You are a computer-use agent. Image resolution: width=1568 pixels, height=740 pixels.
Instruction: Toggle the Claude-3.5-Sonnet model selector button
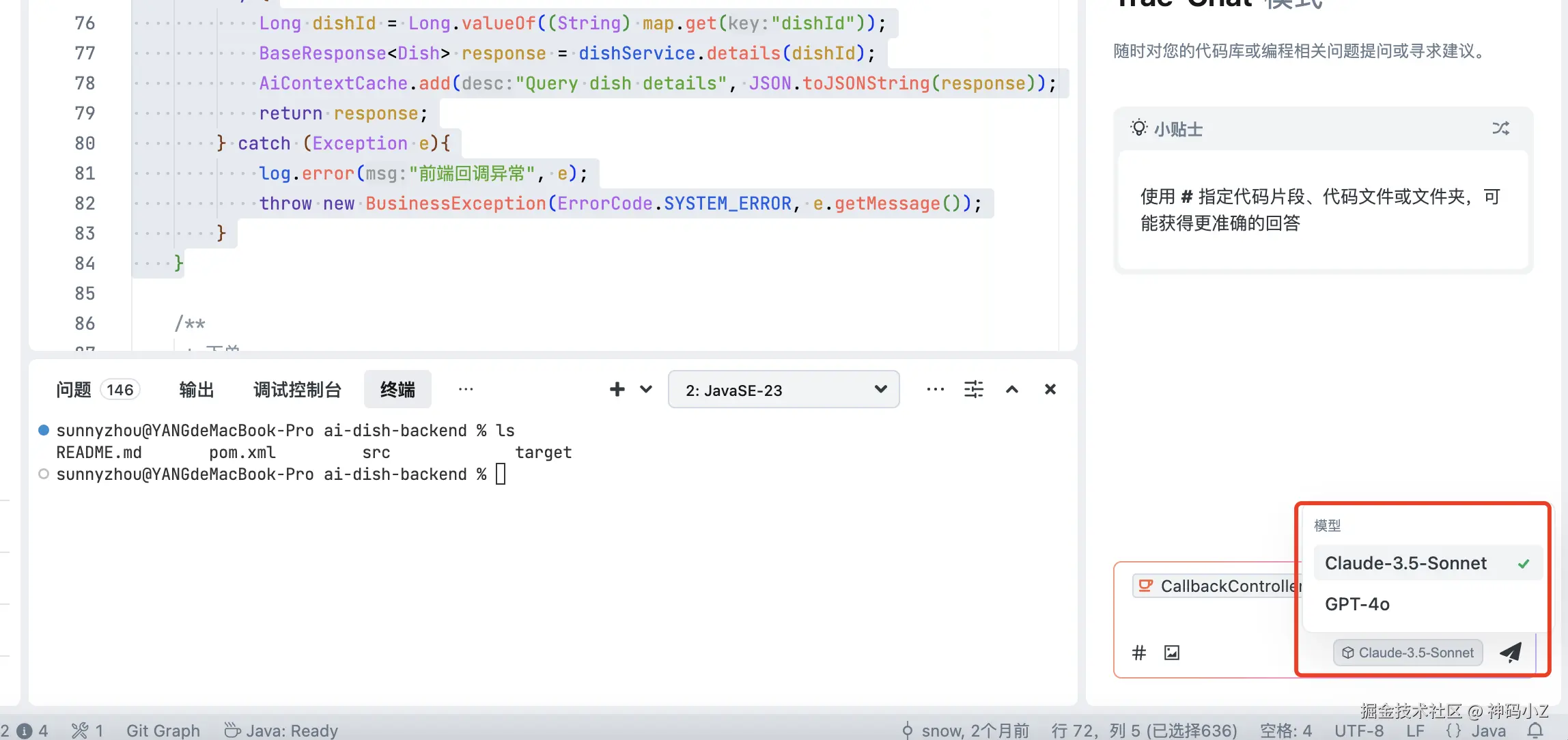point(1408,653)
